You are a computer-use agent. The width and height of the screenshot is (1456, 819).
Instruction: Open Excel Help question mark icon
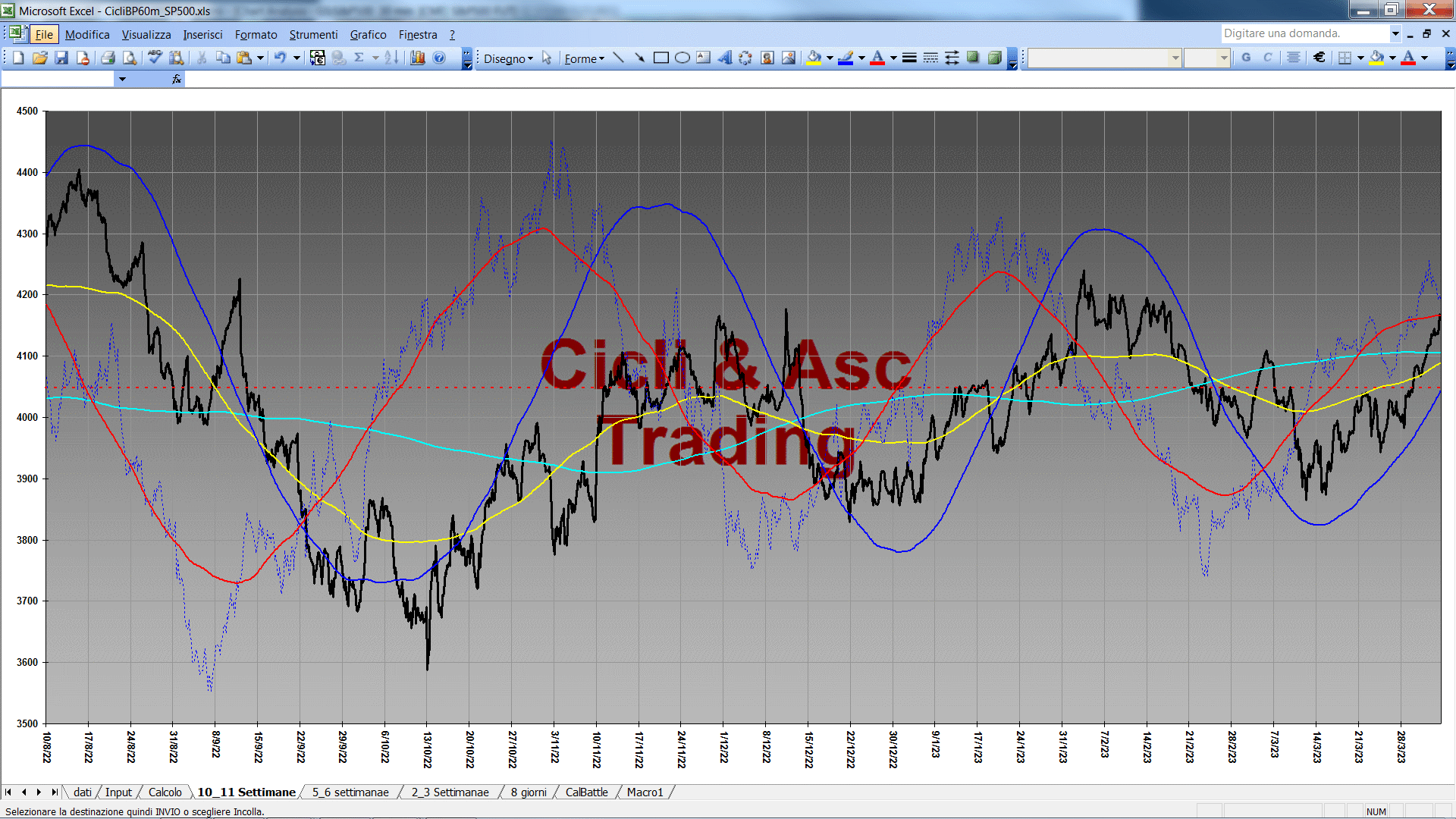pos(439,58)
